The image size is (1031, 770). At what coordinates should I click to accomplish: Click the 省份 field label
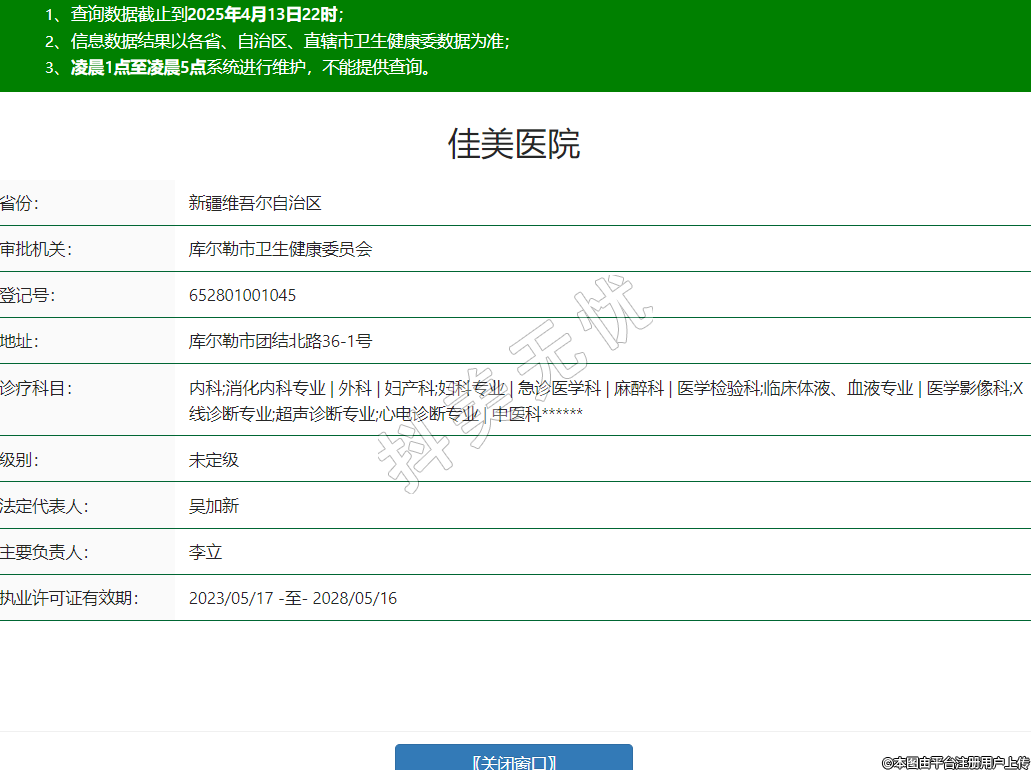tap(20, 203)
